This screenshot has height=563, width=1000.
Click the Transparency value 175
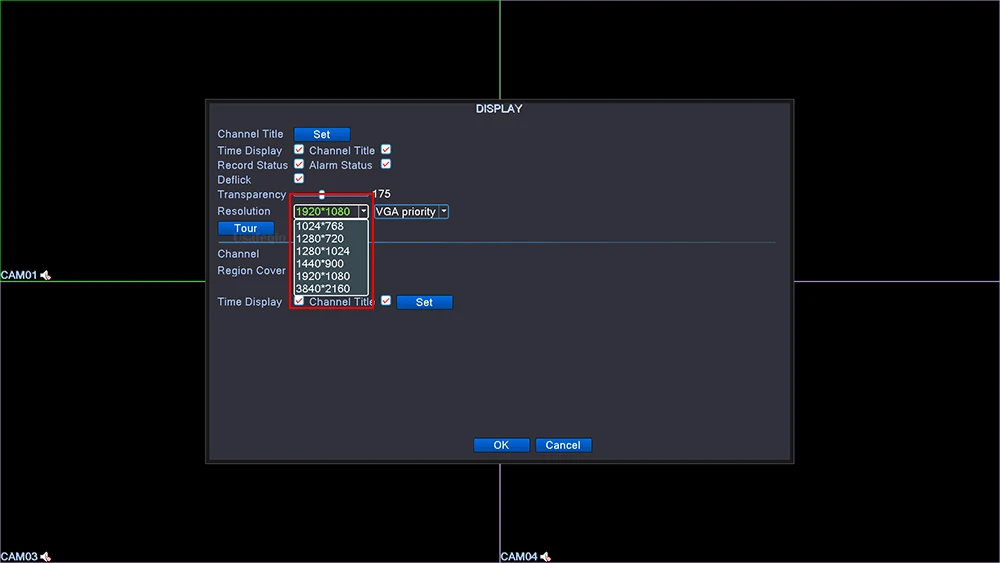click(381, 194)
